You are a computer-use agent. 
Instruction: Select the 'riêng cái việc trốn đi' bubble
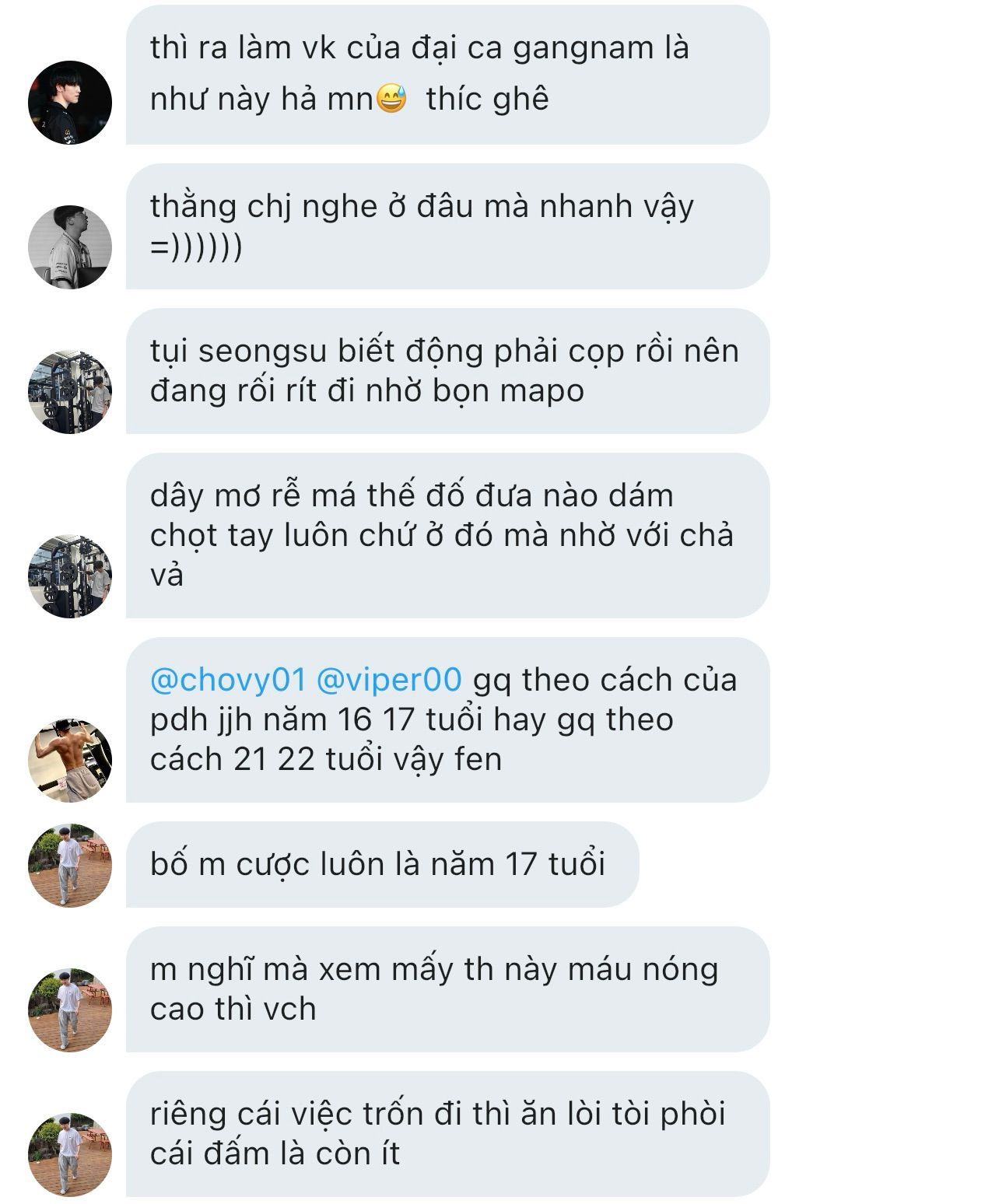(x=447, y=1134)
